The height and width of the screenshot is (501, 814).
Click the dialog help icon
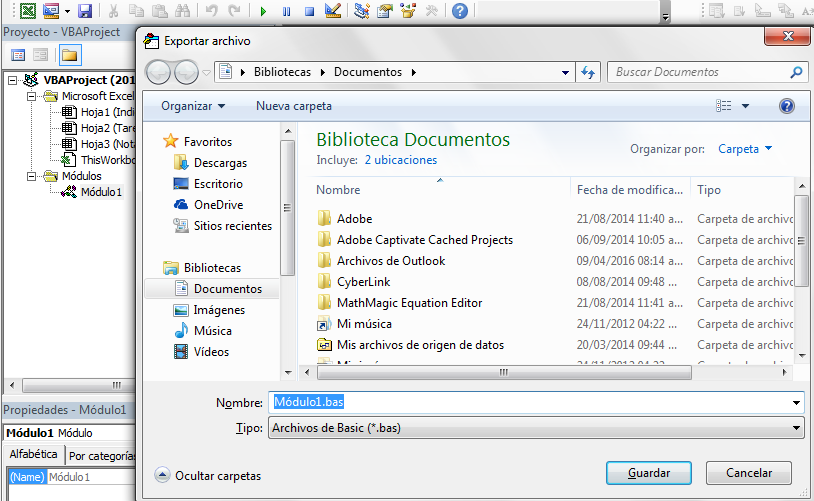(786, 106)
